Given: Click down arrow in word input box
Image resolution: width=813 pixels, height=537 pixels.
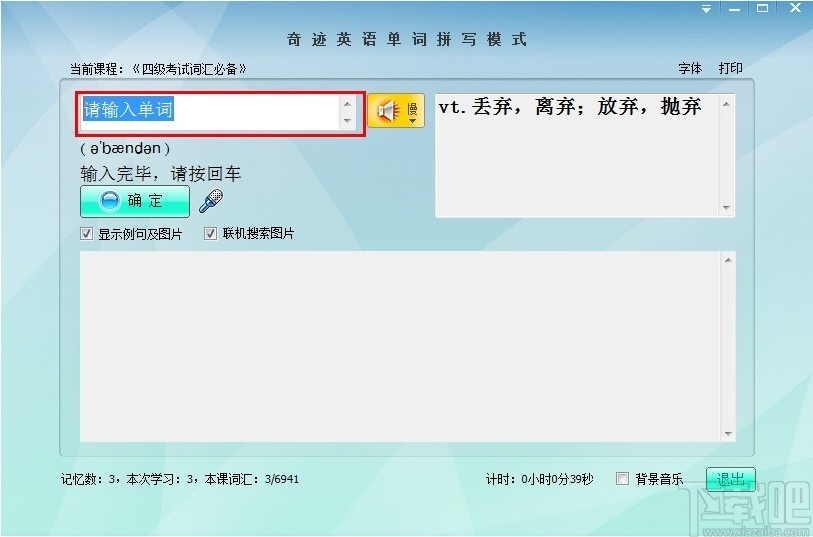Looking at the screenshot, I should (347, 121).
